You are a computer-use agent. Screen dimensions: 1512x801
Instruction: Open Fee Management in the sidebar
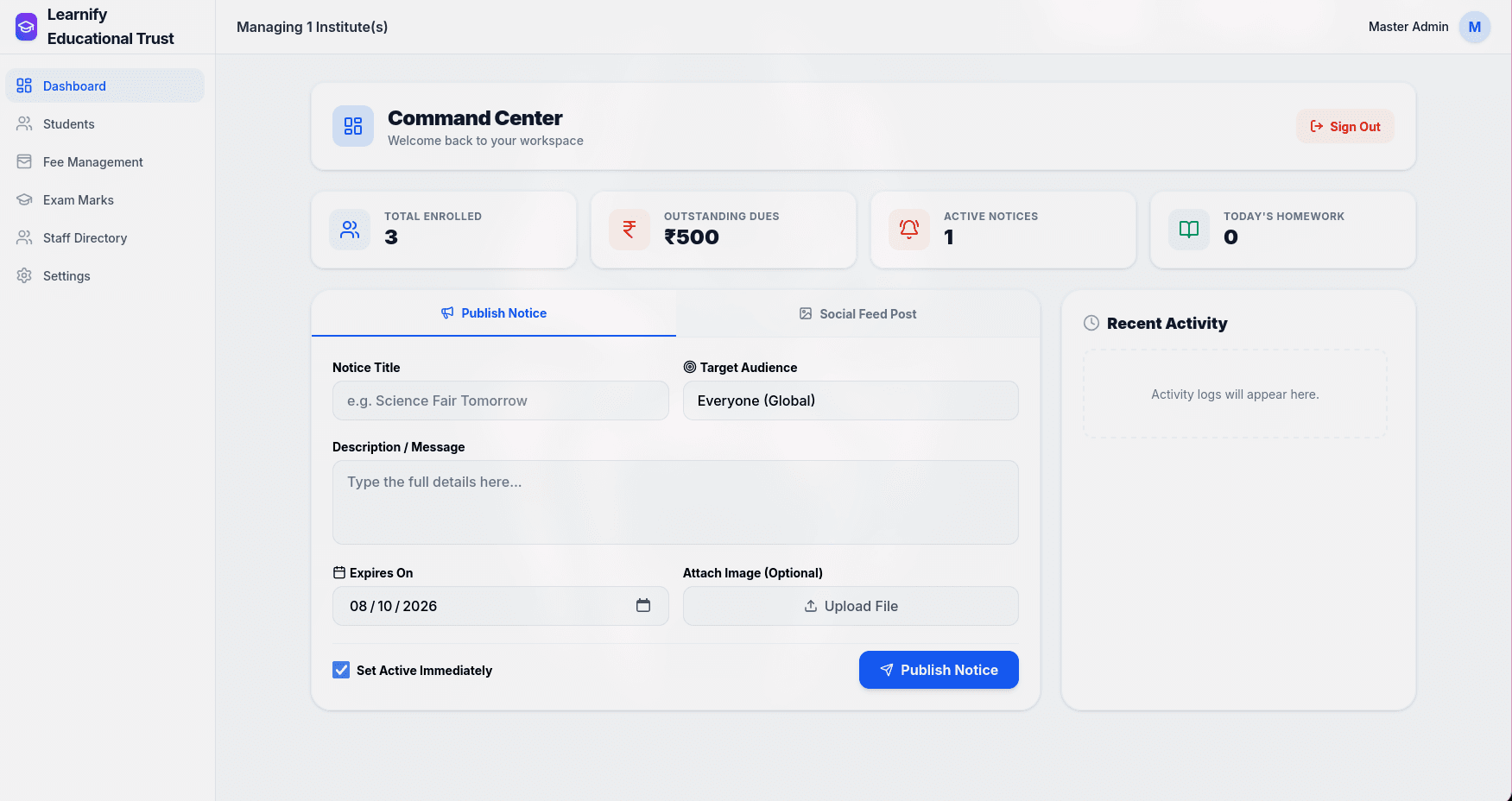[105, 161]
